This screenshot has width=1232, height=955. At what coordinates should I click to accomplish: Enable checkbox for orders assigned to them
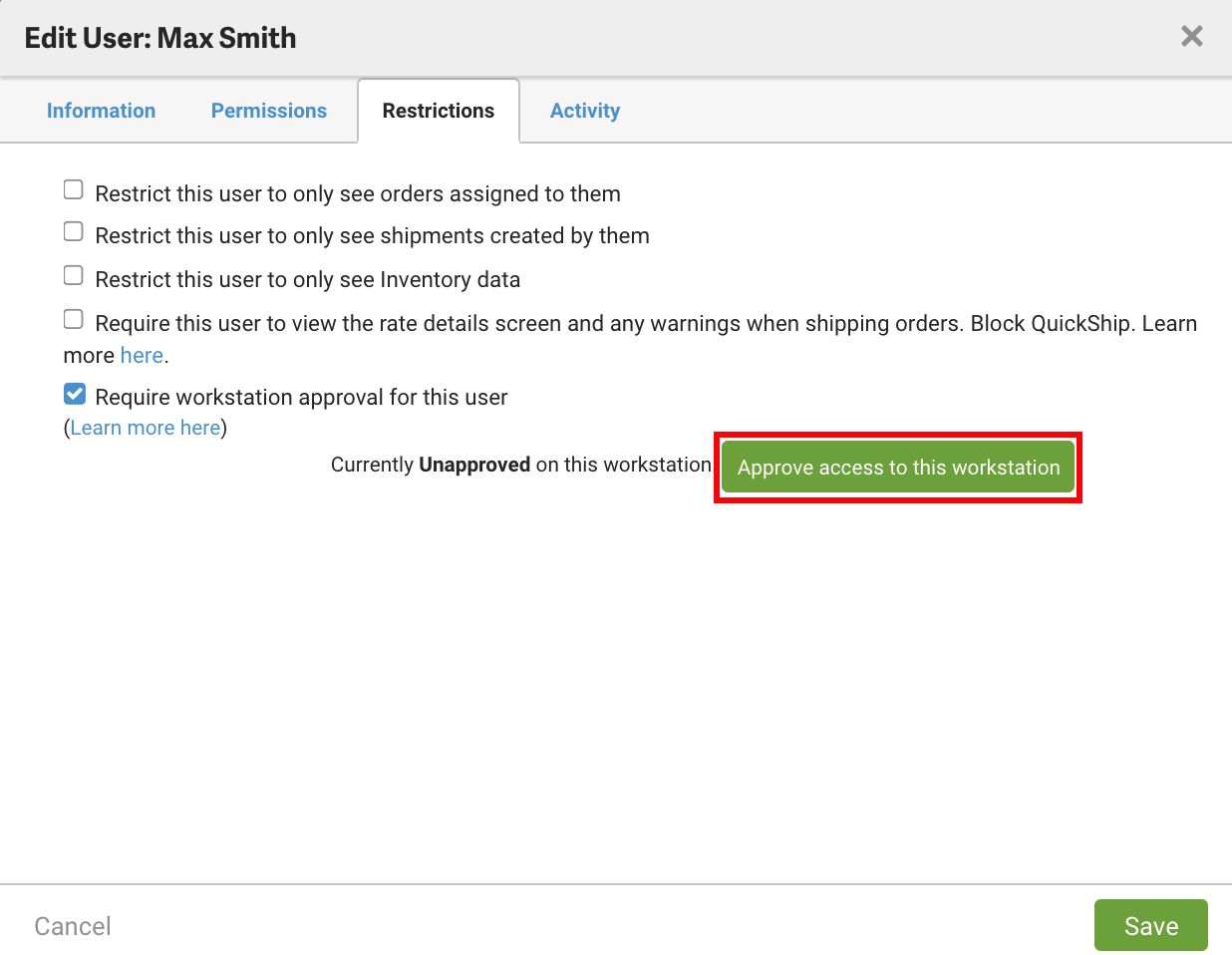[x=74, y=190]
